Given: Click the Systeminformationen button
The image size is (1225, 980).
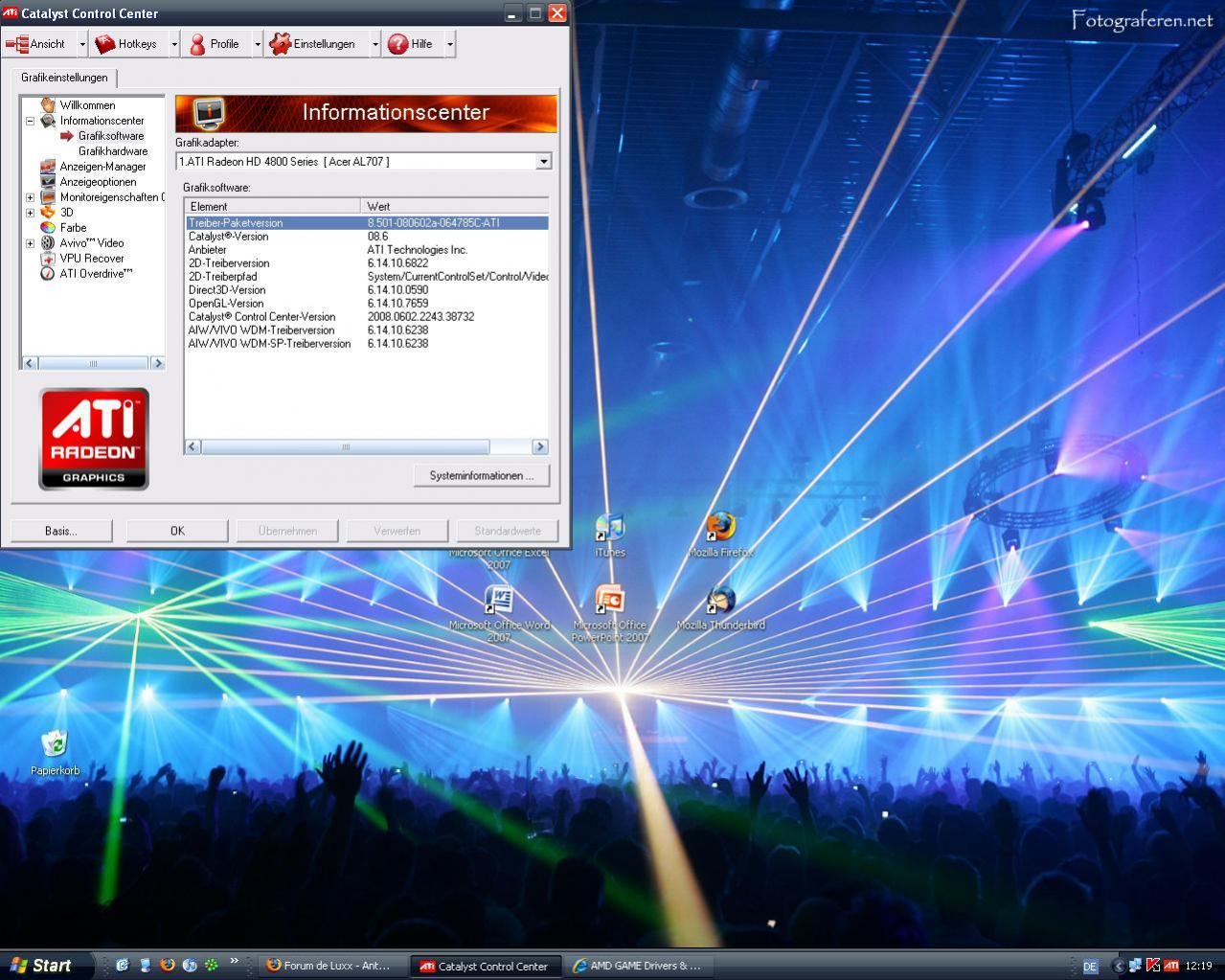Looking at the screenshot, I should tap(482, 476).
